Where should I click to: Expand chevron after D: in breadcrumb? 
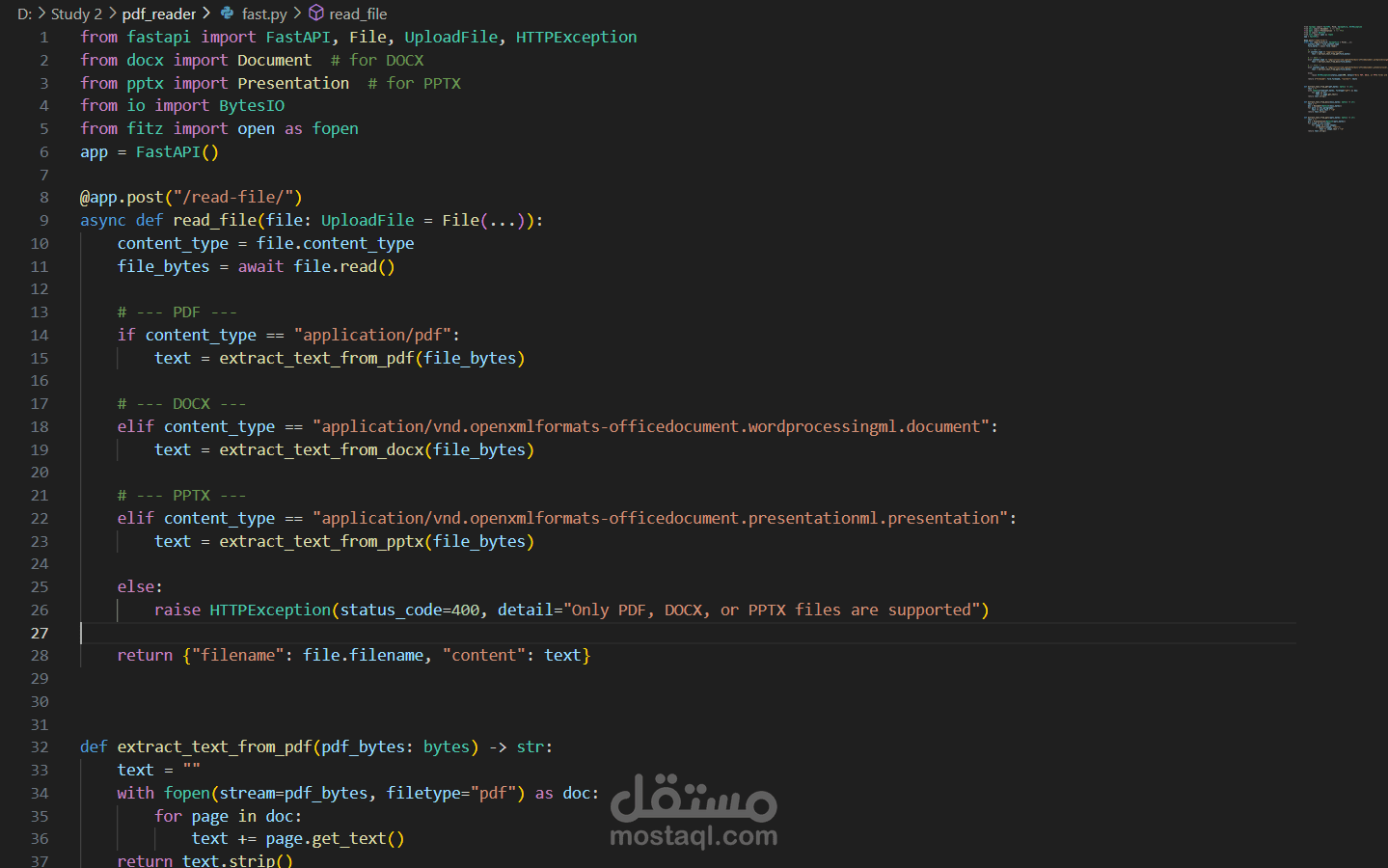point(41,14)
